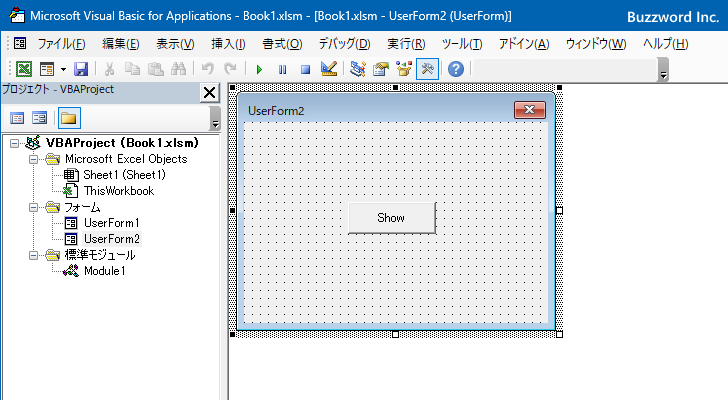Screen dimensions: 728x400
Task: Close the Project explorer panel
Action: click(209, 92)
